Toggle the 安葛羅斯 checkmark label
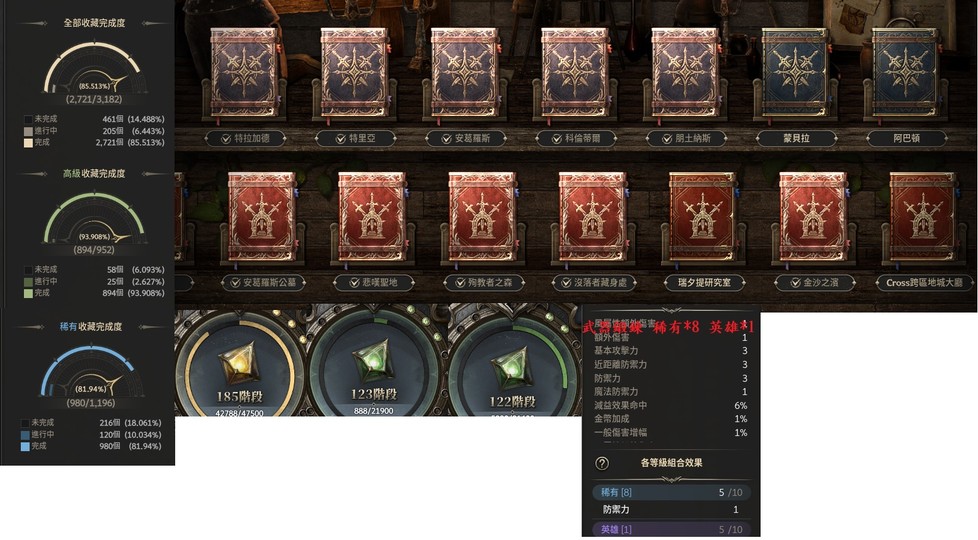Image resolution: width=978 pixels, height=540 pixels. (465, 138)
